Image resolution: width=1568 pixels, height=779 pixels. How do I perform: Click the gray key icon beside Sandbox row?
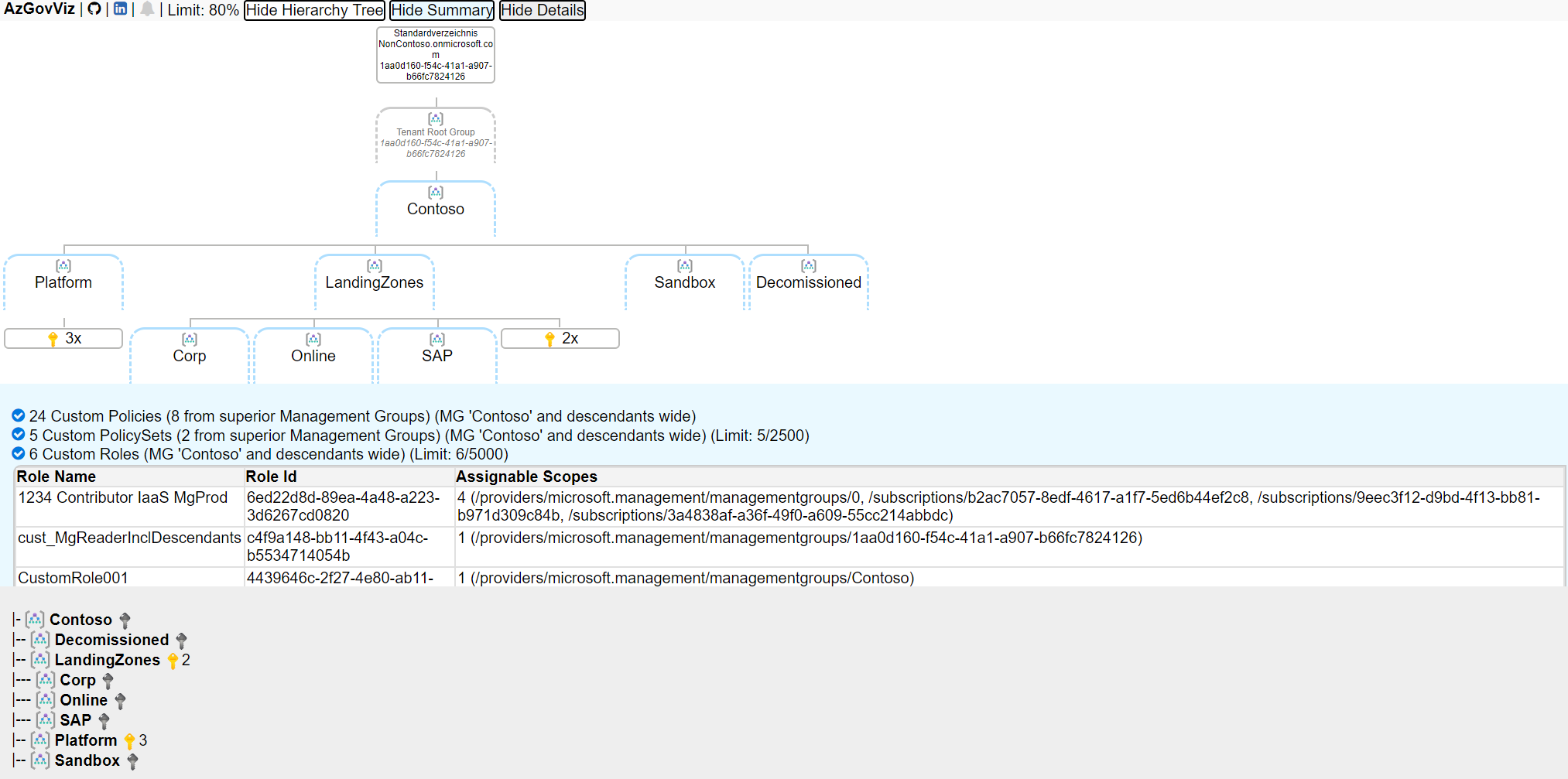tap(132, 761)
